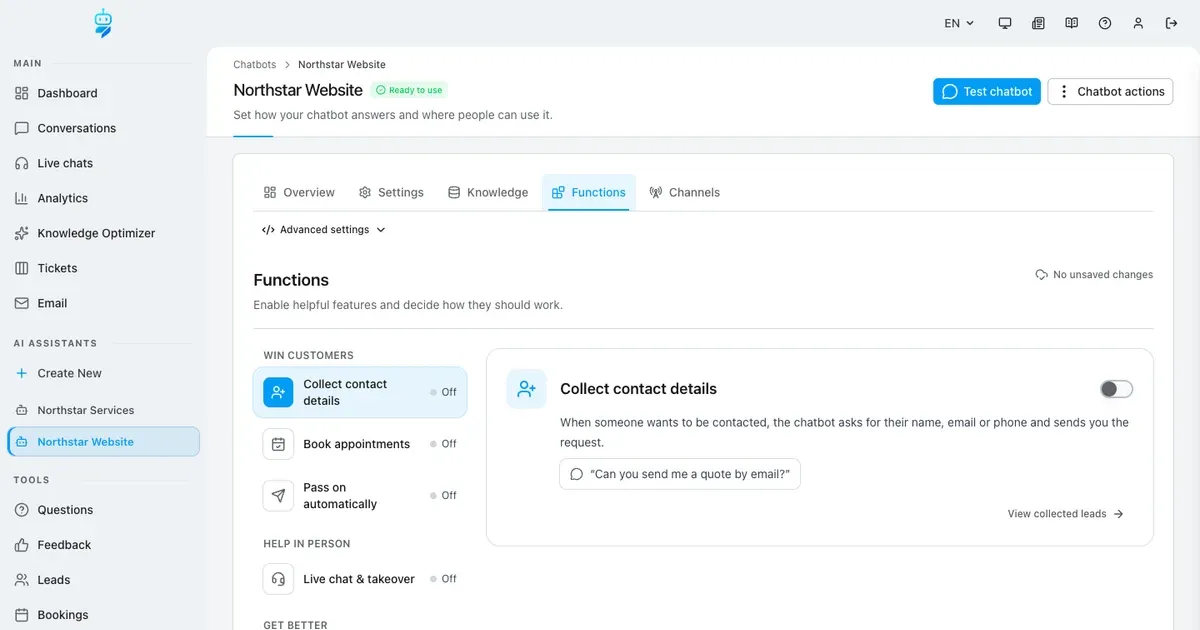Open the monitor display icon in header

click(x=1005, y=23)
